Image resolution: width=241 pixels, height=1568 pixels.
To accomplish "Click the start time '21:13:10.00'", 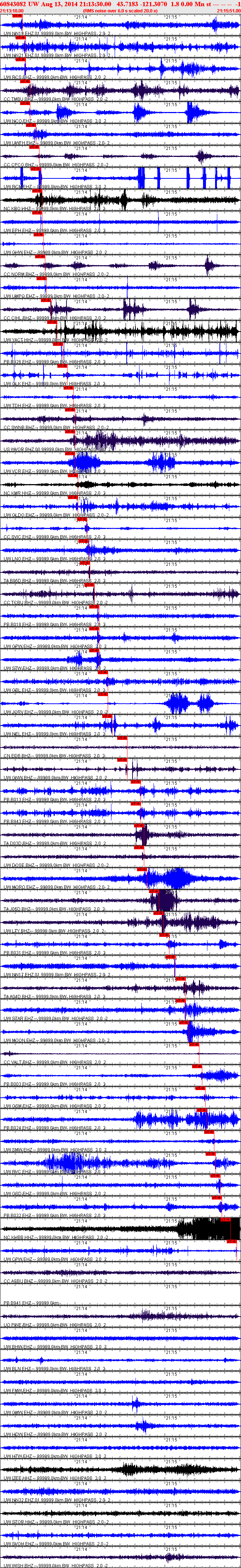I will coord(12,10).
